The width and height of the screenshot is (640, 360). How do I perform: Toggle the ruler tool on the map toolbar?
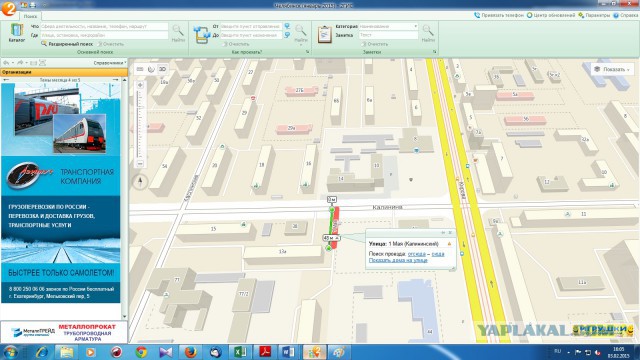tap(140, 69)
